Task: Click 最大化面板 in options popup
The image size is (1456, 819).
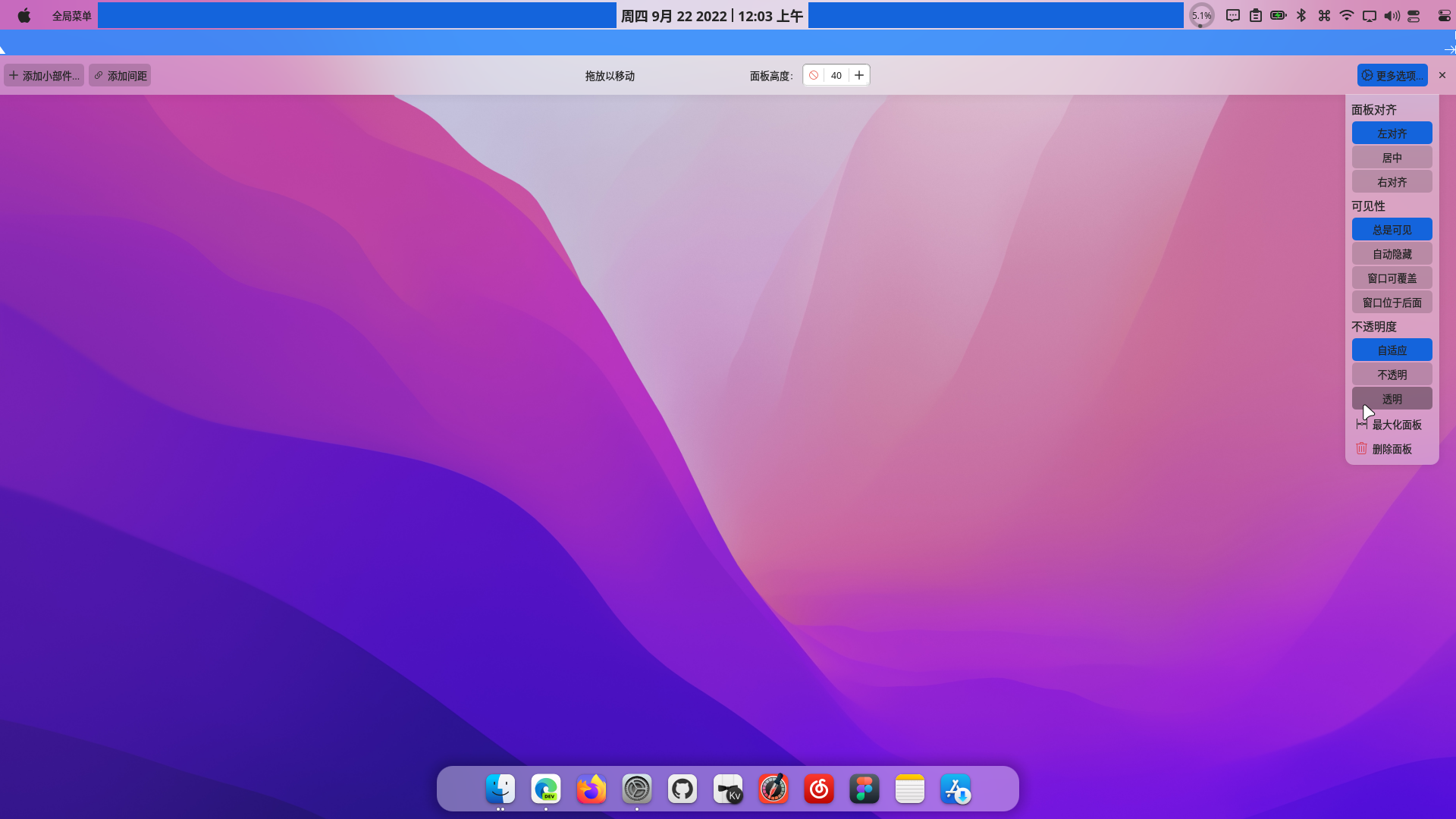Action: coord(1392,424)
